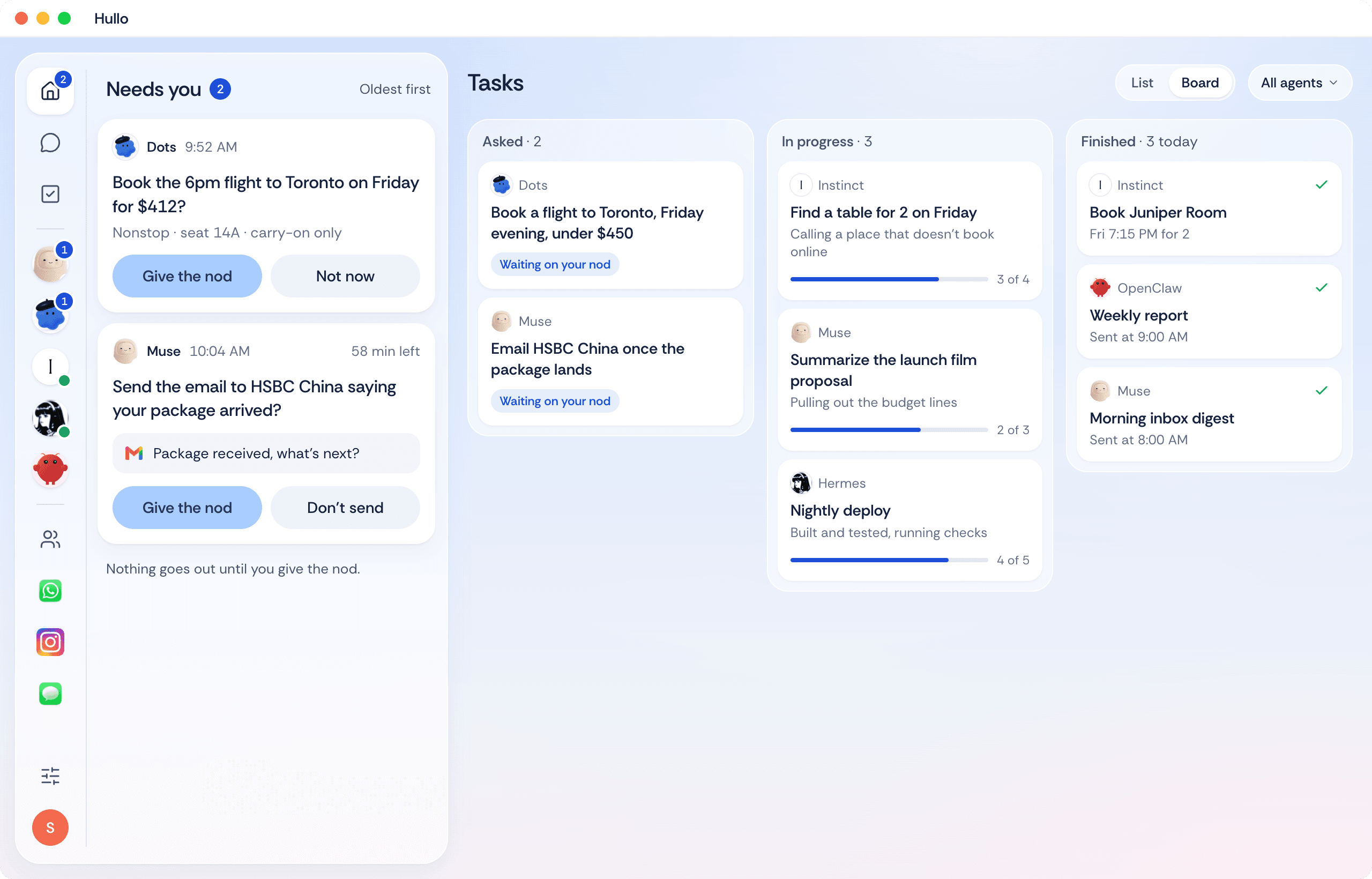Switch to List view

point(1142,83)
